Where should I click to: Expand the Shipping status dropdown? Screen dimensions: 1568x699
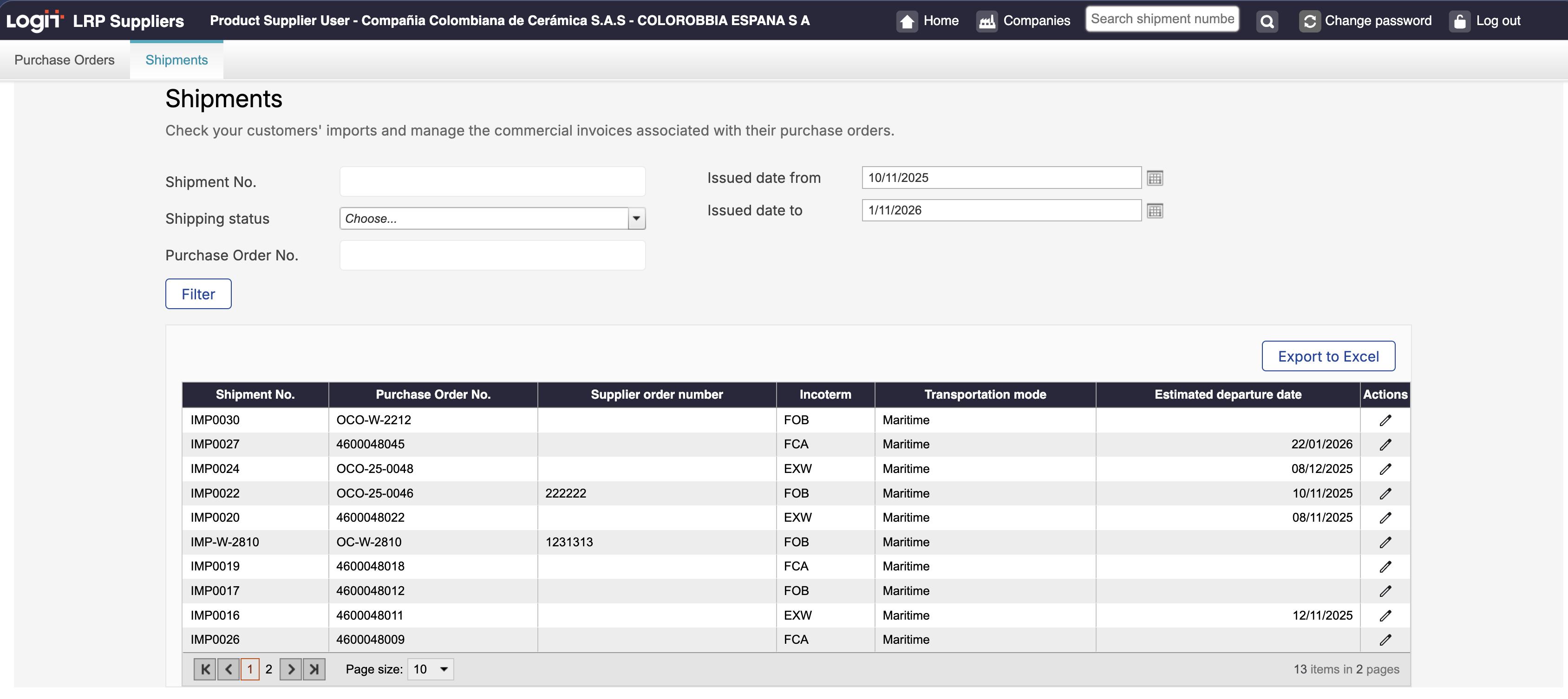(x=636, y=219)
